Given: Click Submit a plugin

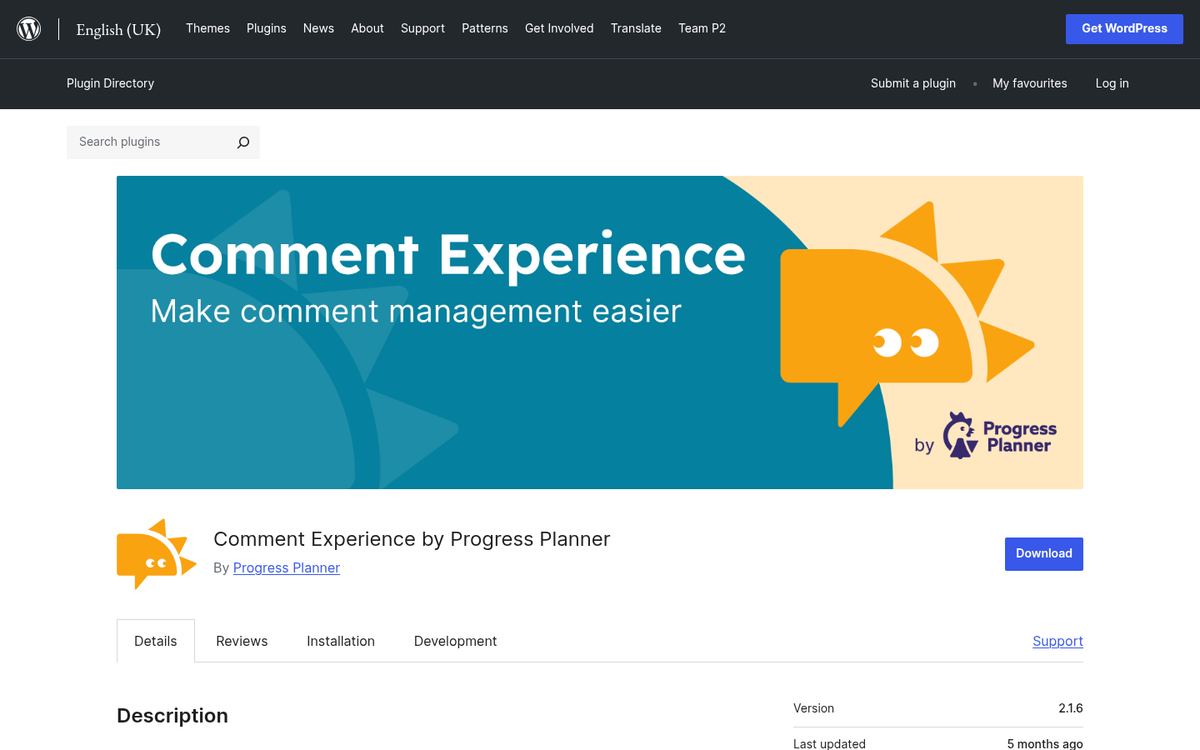Looking at the screenshot, I should pyautogui.click(x=913, y=83).
